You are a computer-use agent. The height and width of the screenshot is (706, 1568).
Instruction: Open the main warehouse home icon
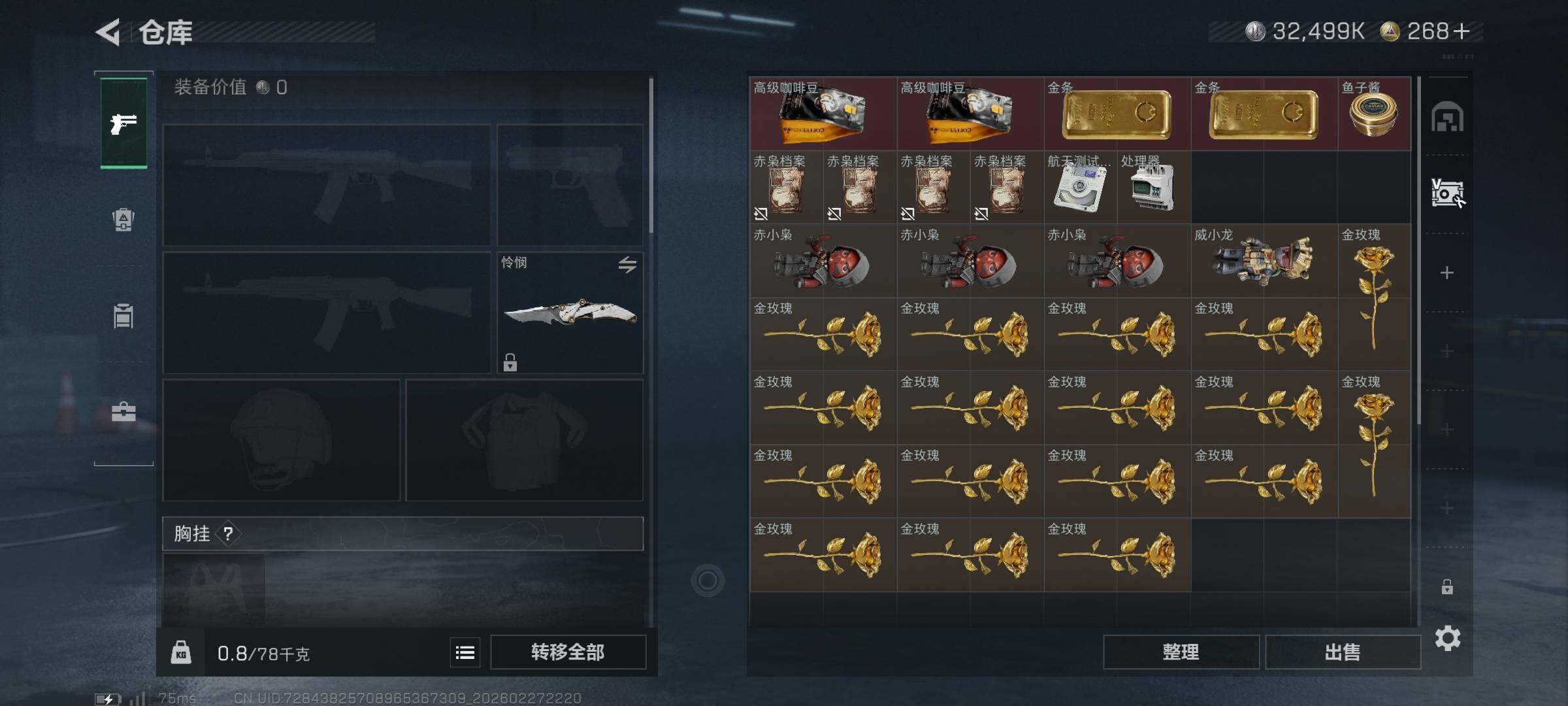(1447, 117)
